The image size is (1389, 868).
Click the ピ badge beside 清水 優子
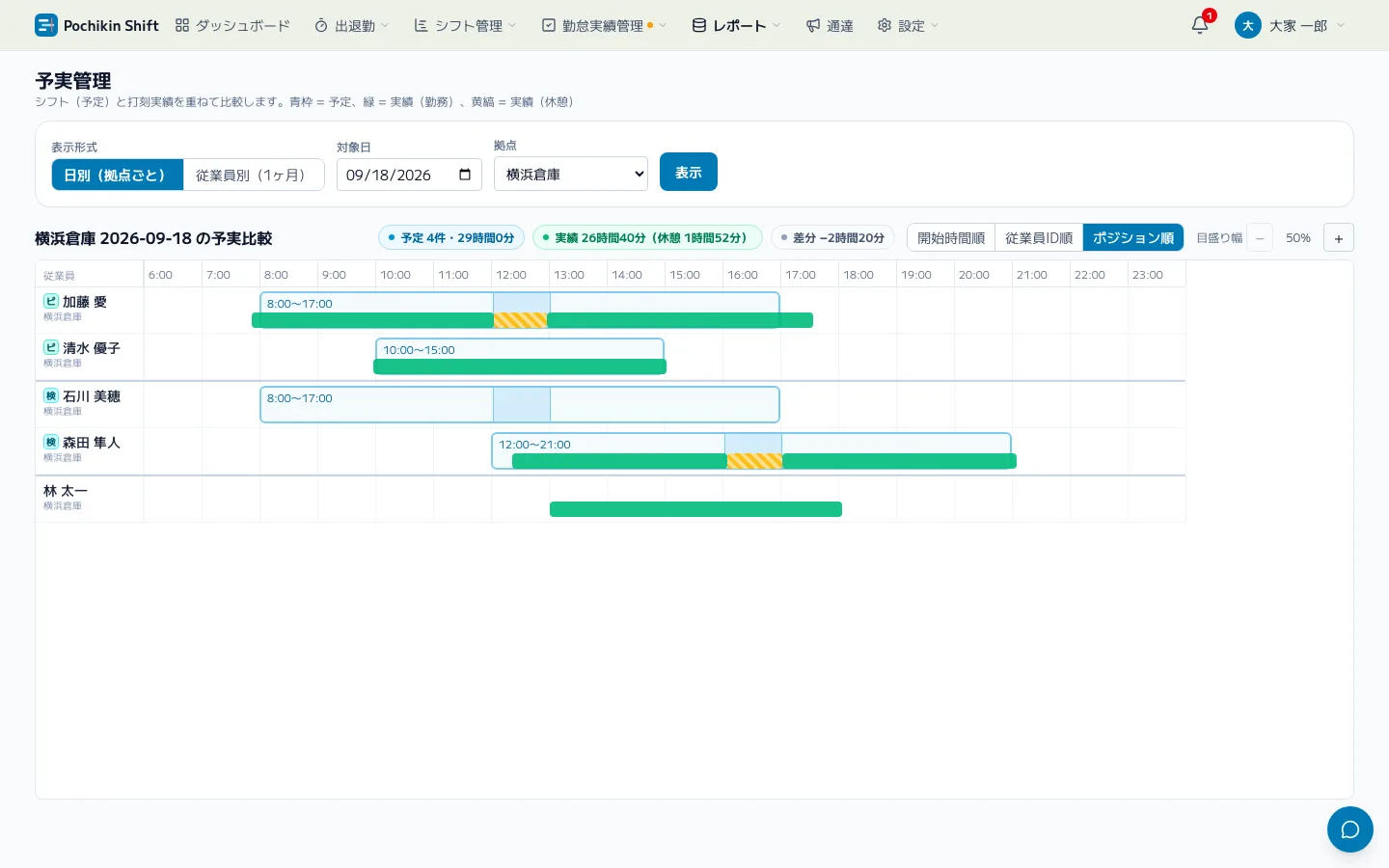[x=51, y=347]
